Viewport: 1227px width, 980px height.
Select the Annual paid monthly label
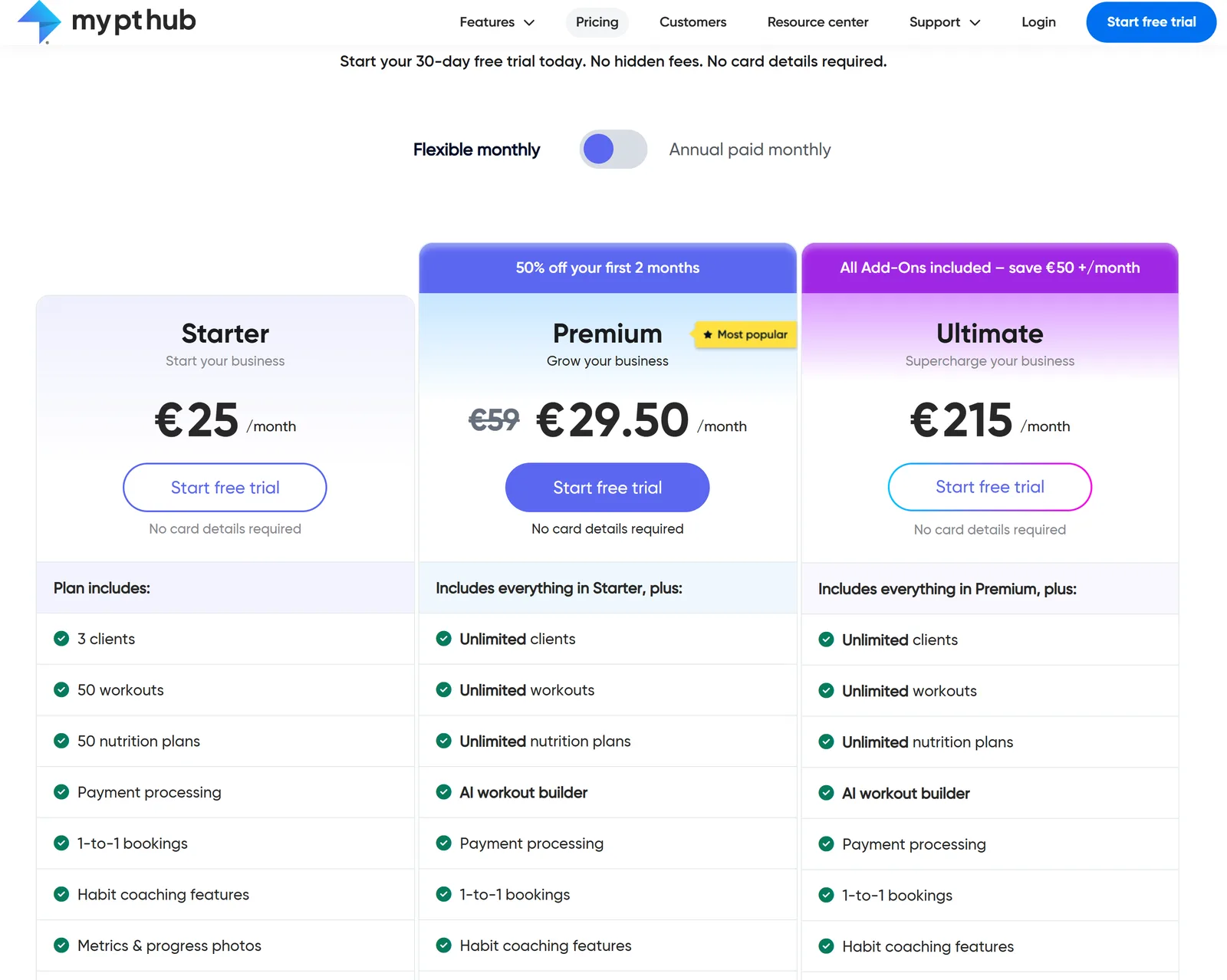coord(750,150)
